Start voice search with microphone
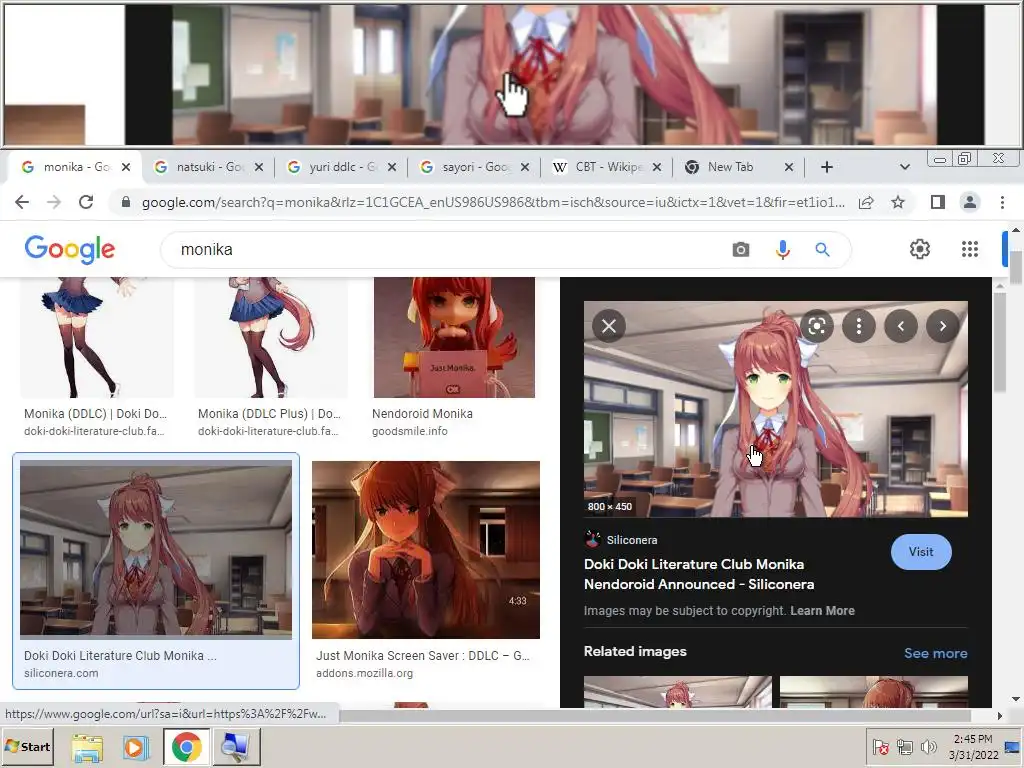Viewport: 1024px width, 768px height. point(782,249)
